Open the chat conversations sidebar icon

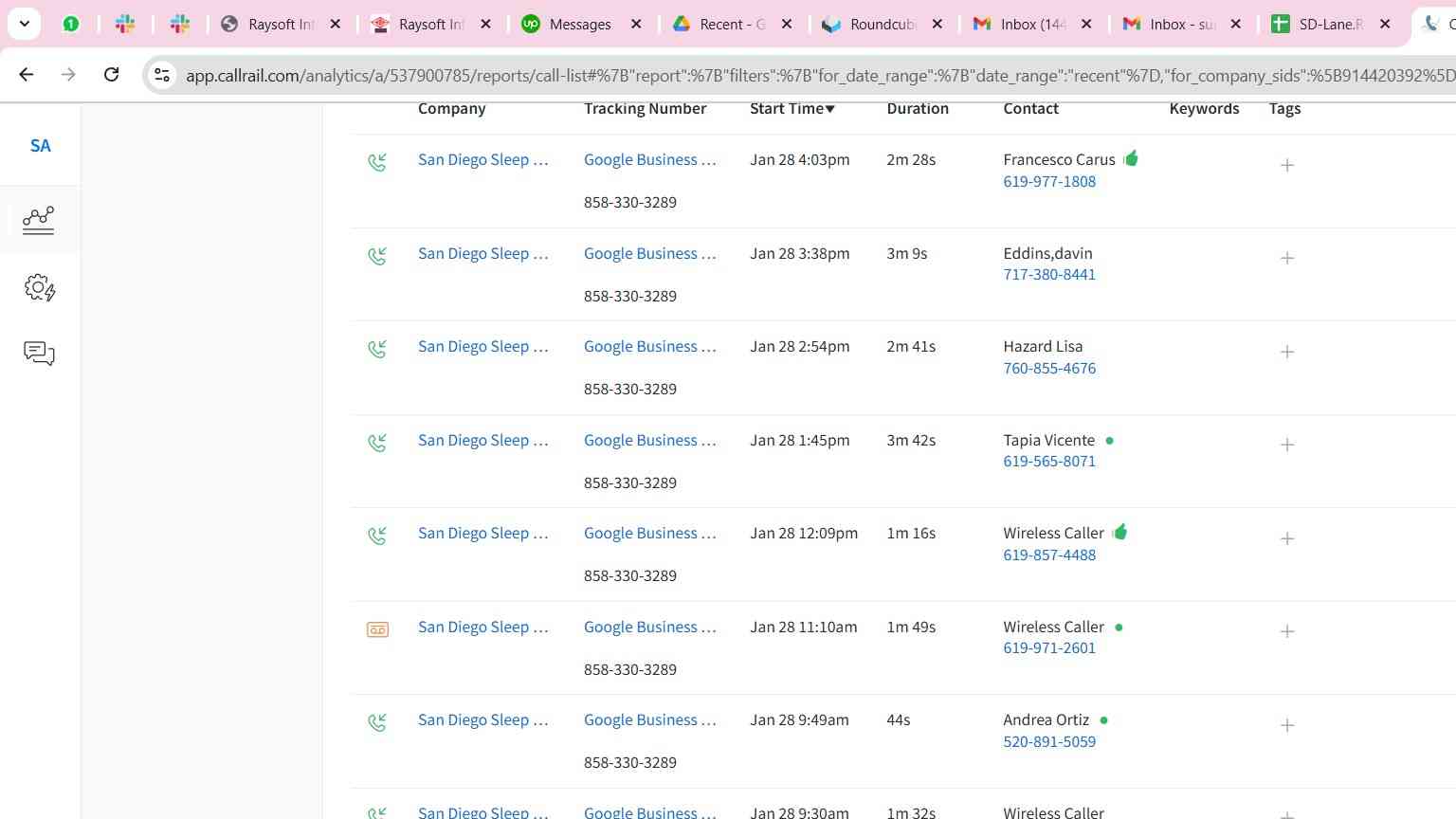coord(39,354)
